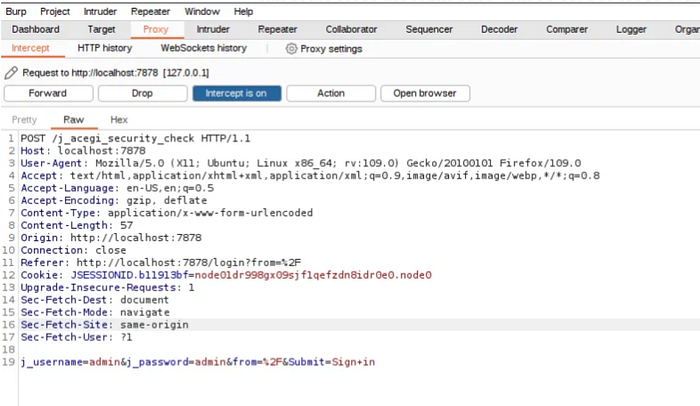Open Proxy settings gear icon
The height and width of the screenshot is (406, 700).
pos(291,49)
